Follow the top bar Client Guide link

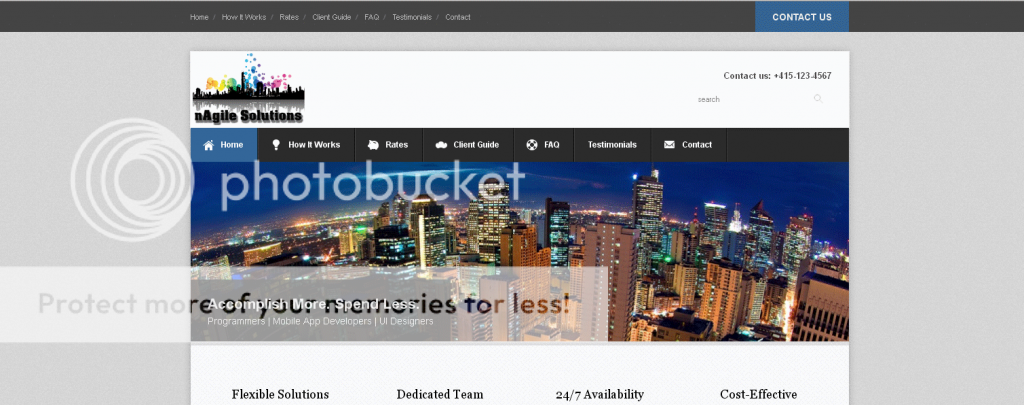[332, 18]
